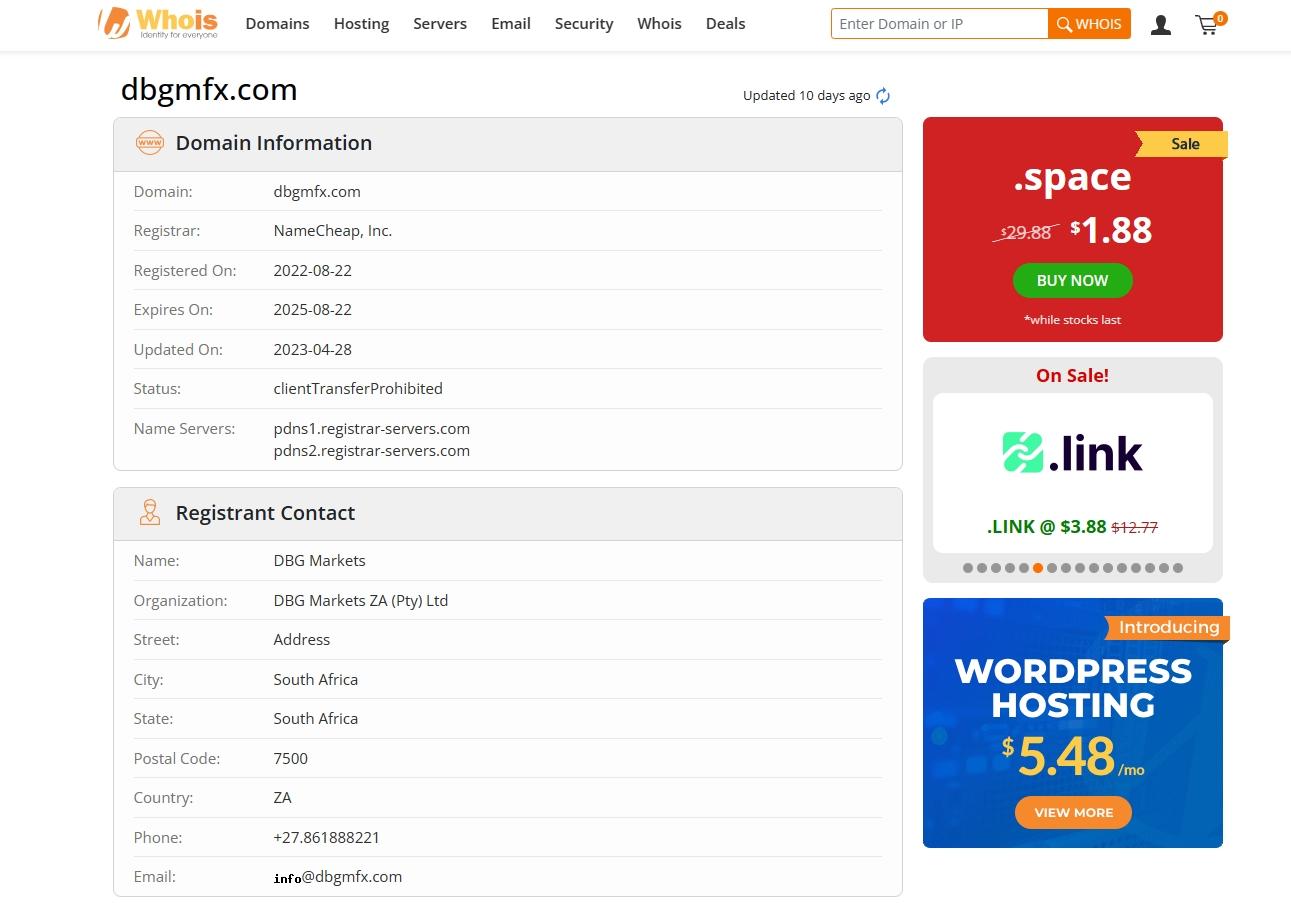Click the clientTransferProhibited status value

(358, 389)
